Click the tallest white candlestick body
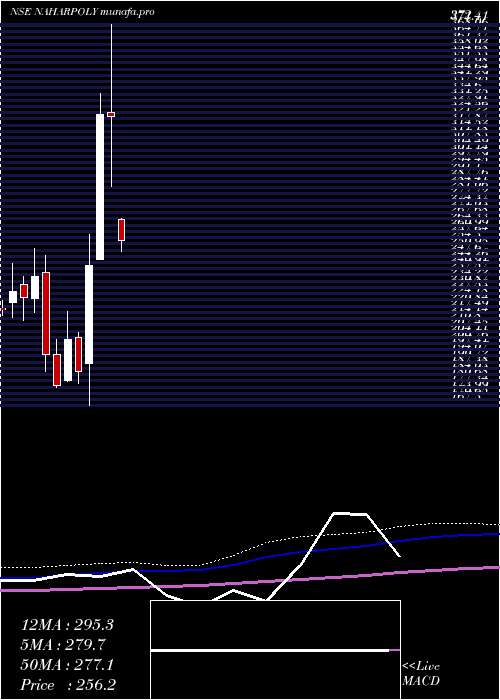Screen dimensions: 500x700 tap(100, 187)
